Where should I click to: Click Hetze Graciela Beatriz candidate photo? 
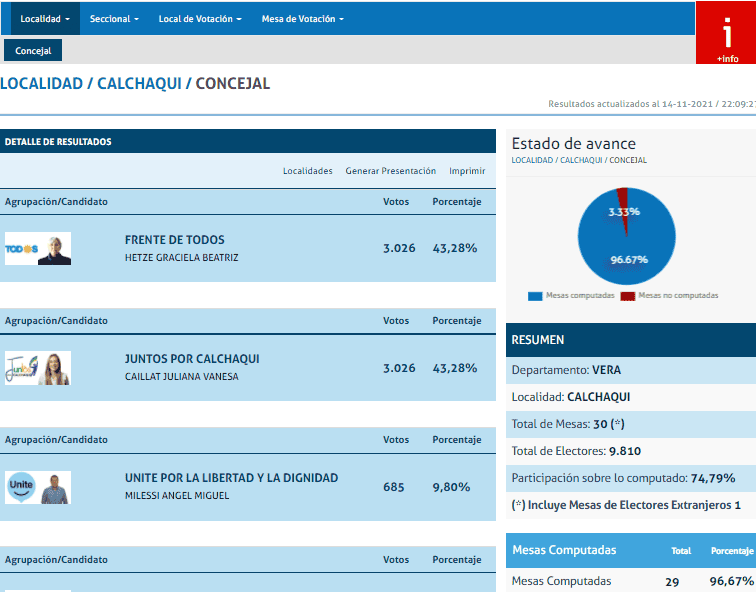pyautogui.click(x=55, y=249)
